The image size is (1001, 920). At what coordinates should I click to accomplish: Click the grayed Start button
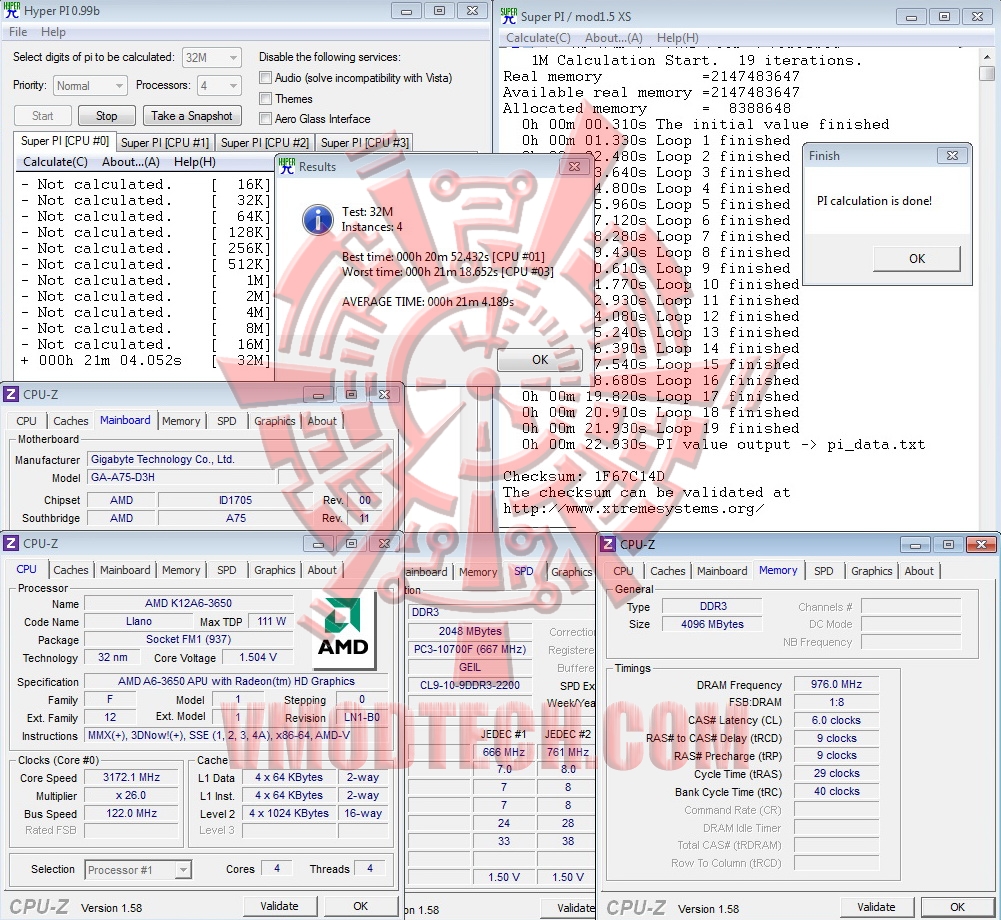(42, 116)
